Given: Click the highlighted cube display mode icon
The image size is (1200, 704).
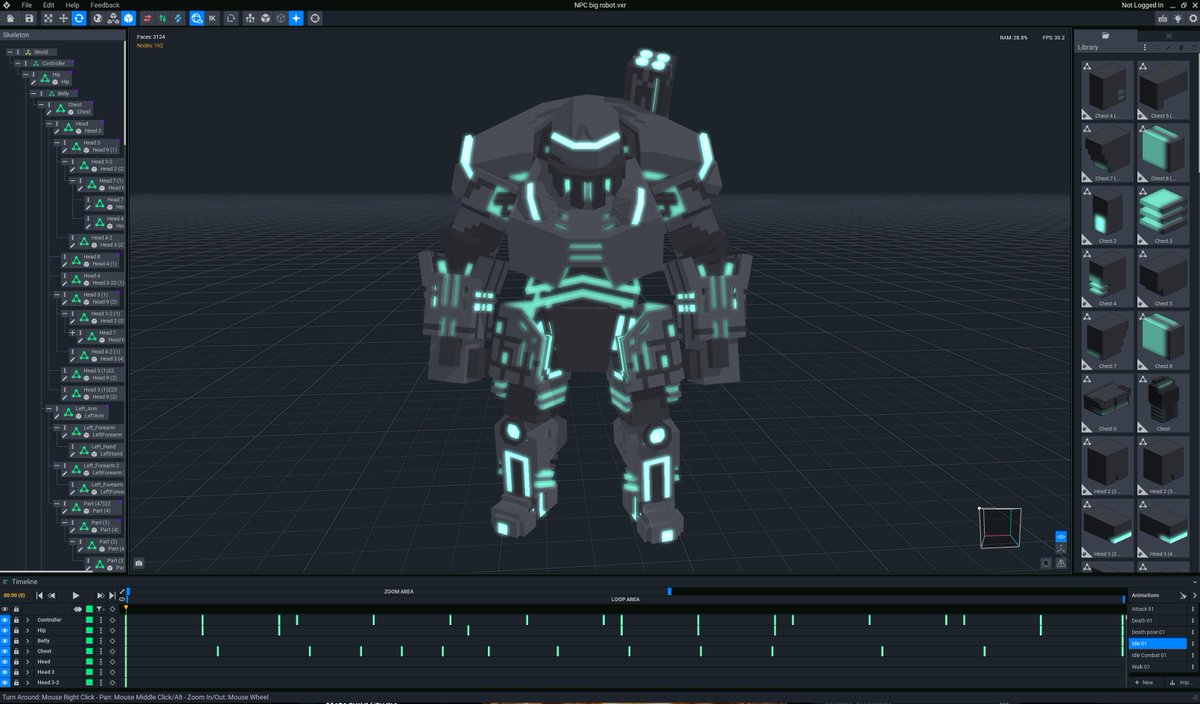Looking at the screenshot, I should [x=129, y=18].
